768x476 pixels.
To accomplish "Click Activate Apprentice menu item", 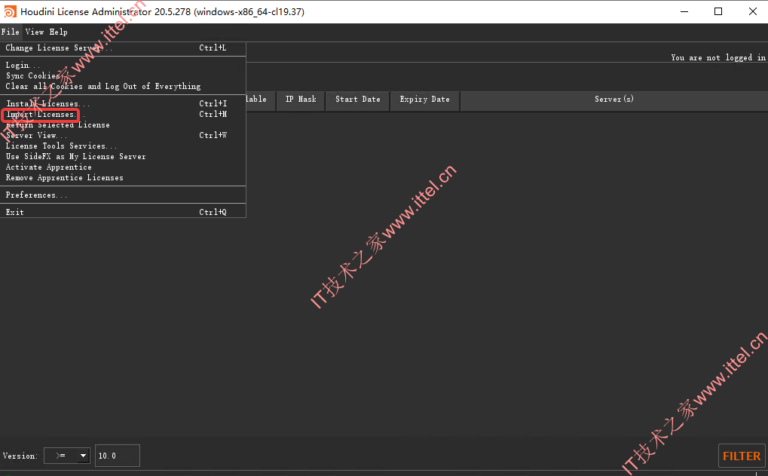I will (49, 167).
